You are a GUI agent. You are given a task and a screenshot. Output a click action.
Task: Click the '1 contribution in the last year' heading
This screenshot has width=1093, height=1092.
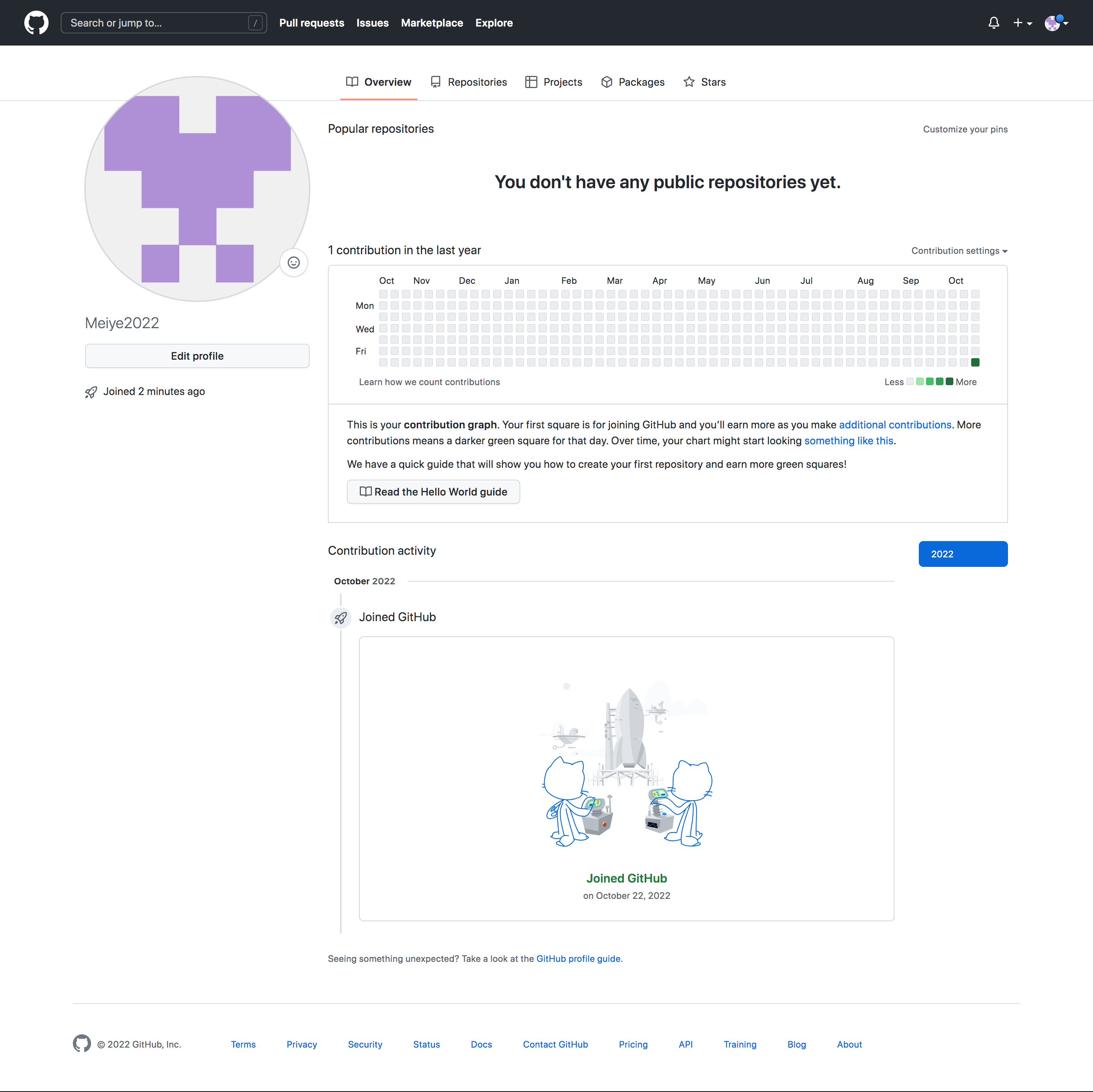[x=405, y=250]
